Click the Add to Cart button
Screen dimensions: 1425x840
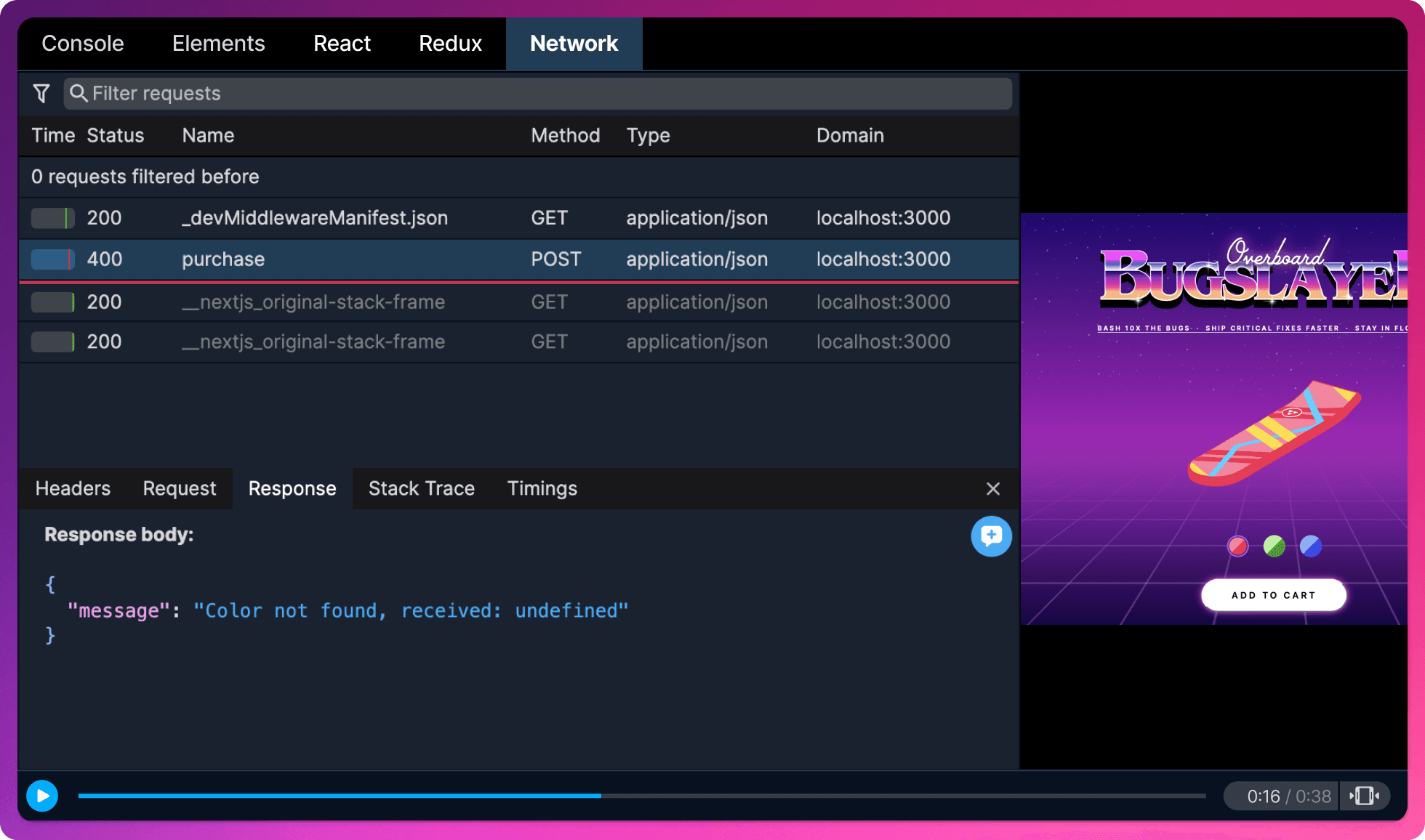pos(1273,594)
